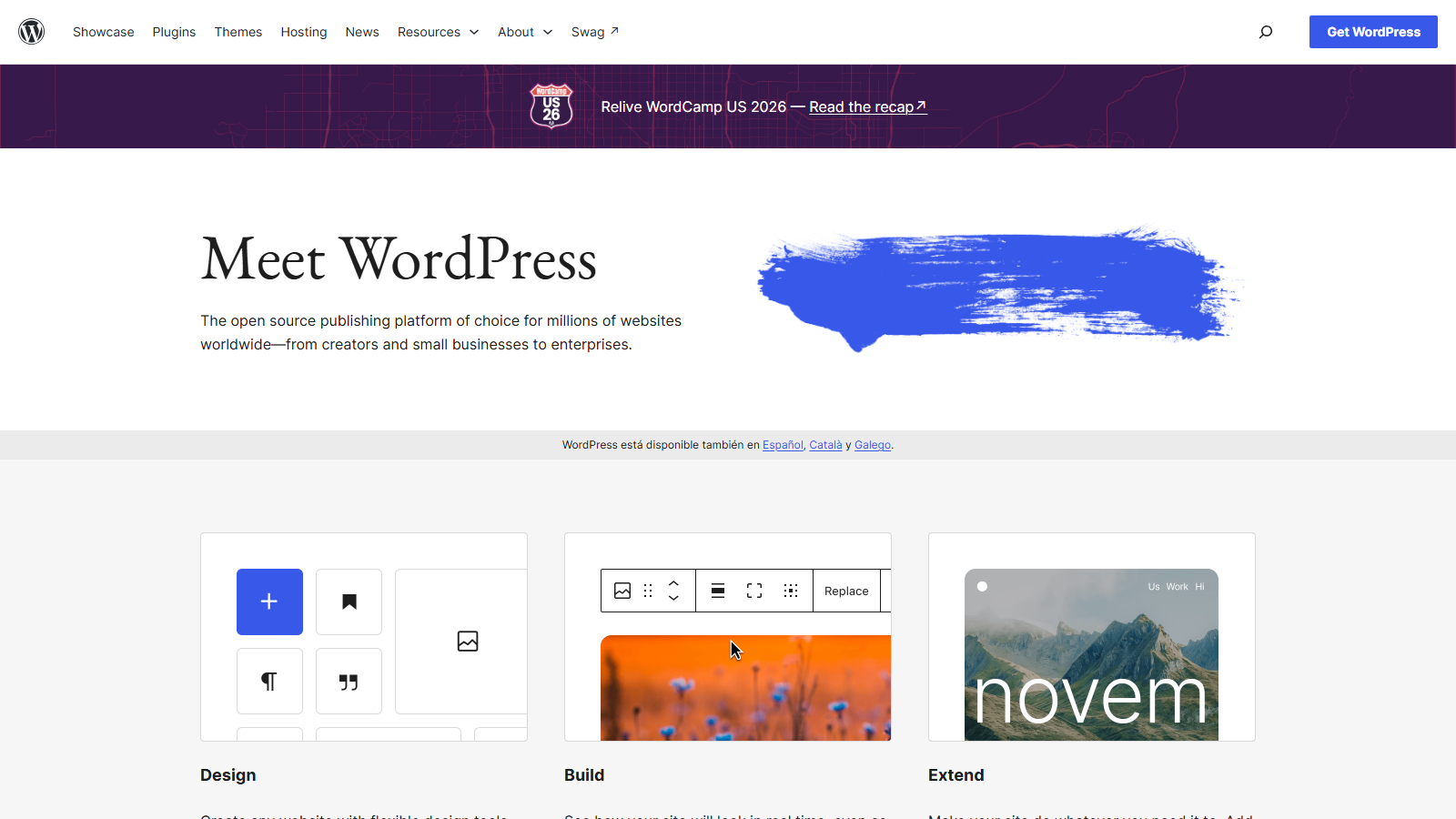The width and height of the screenshot is (1456, 819).
Task: Click the move up chevron
Action: [x=673, y=583]
